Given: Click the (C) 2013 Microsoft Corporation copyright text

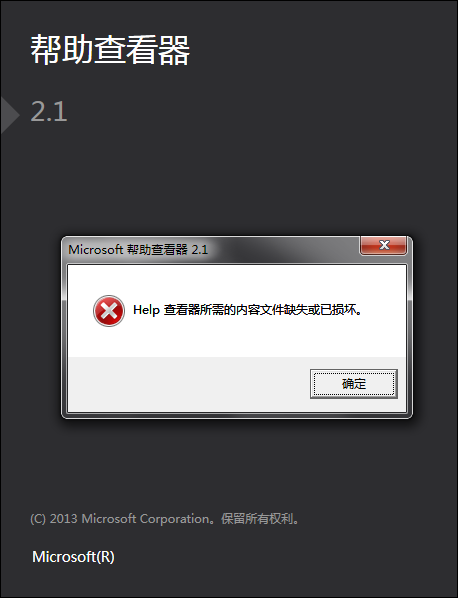Looking at the screenshot, I should pos(165,519).
